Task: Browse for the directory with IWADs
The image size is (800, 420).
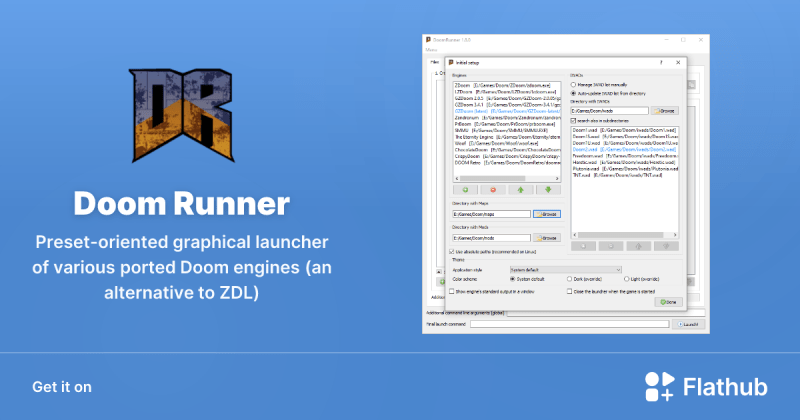Action: pyautogui.click(x=665, y=111)
